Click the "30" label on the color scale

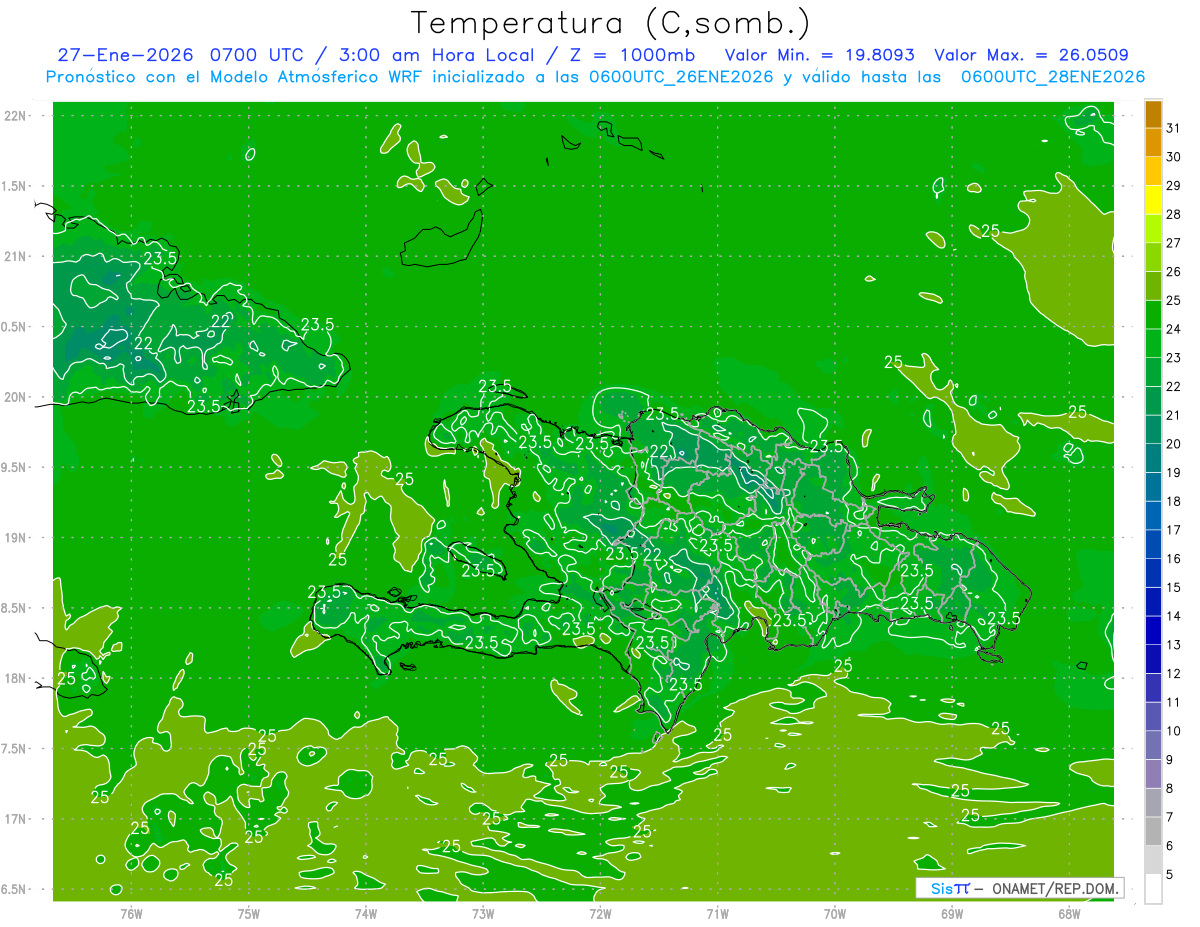coord(1173,157)
